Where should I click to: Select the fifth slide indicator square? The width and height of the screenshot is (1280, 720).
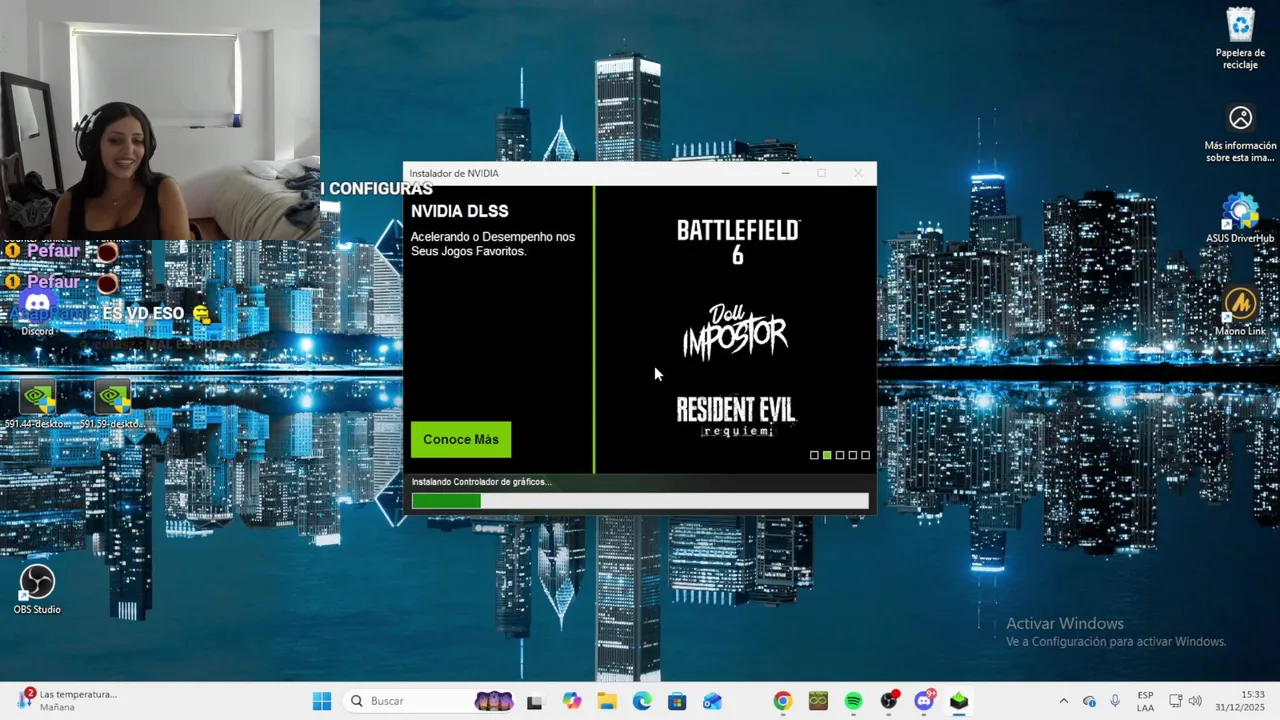pyautogui.click(x=866, y=455)
